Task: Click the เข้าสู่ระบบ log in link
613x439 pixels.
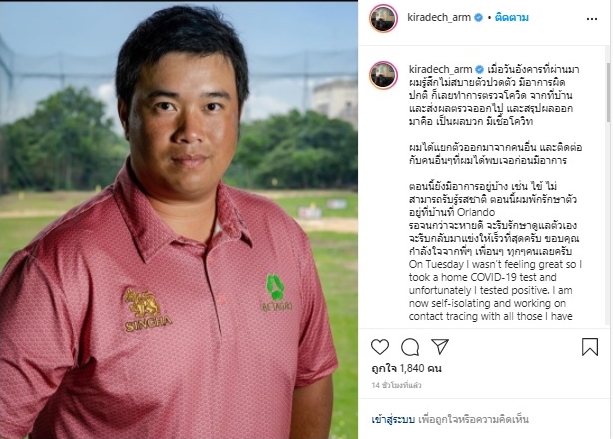Action: pyautogui.click(x=393, y=419)
